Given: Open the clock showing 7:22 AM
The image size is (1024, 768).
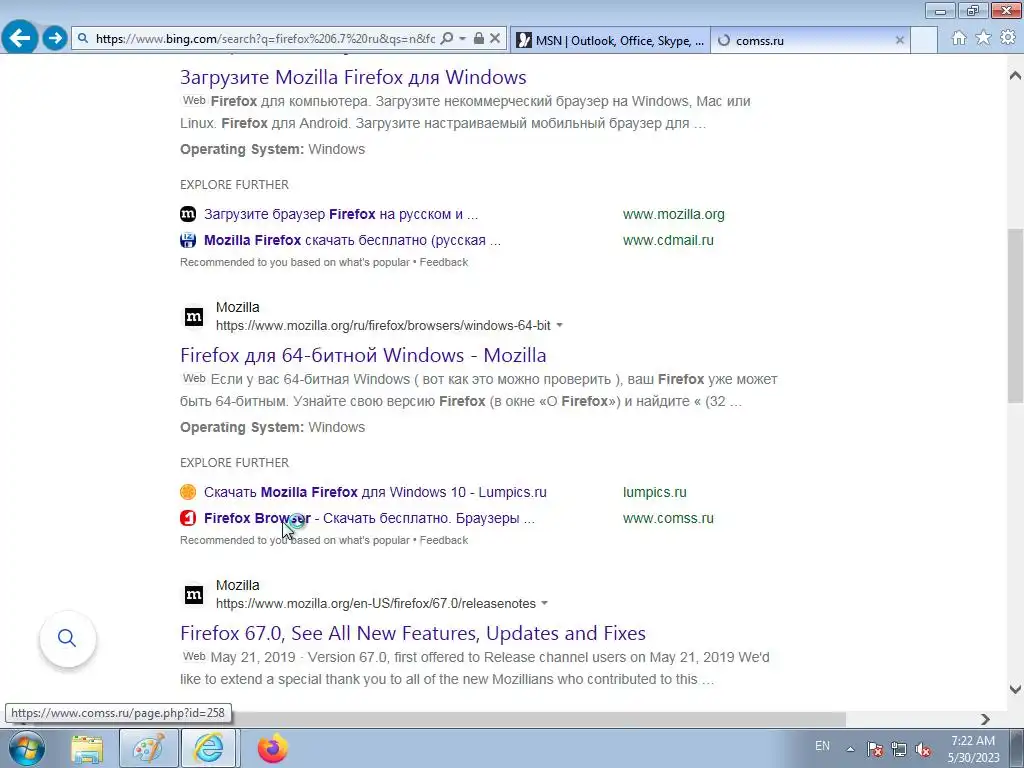Looking at the screenshot, I should pyautogui.click(x=973, y=749).
